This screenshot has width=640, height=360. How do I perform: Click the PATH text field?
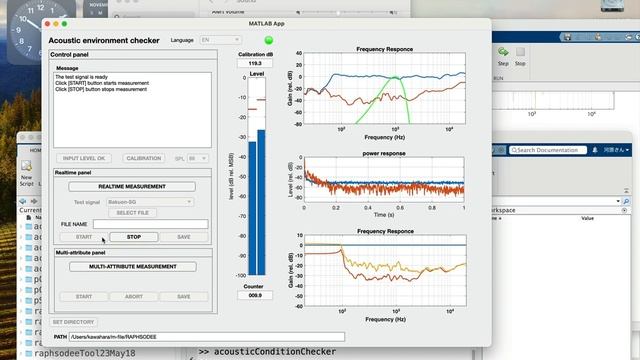click(x=207, y=337)
